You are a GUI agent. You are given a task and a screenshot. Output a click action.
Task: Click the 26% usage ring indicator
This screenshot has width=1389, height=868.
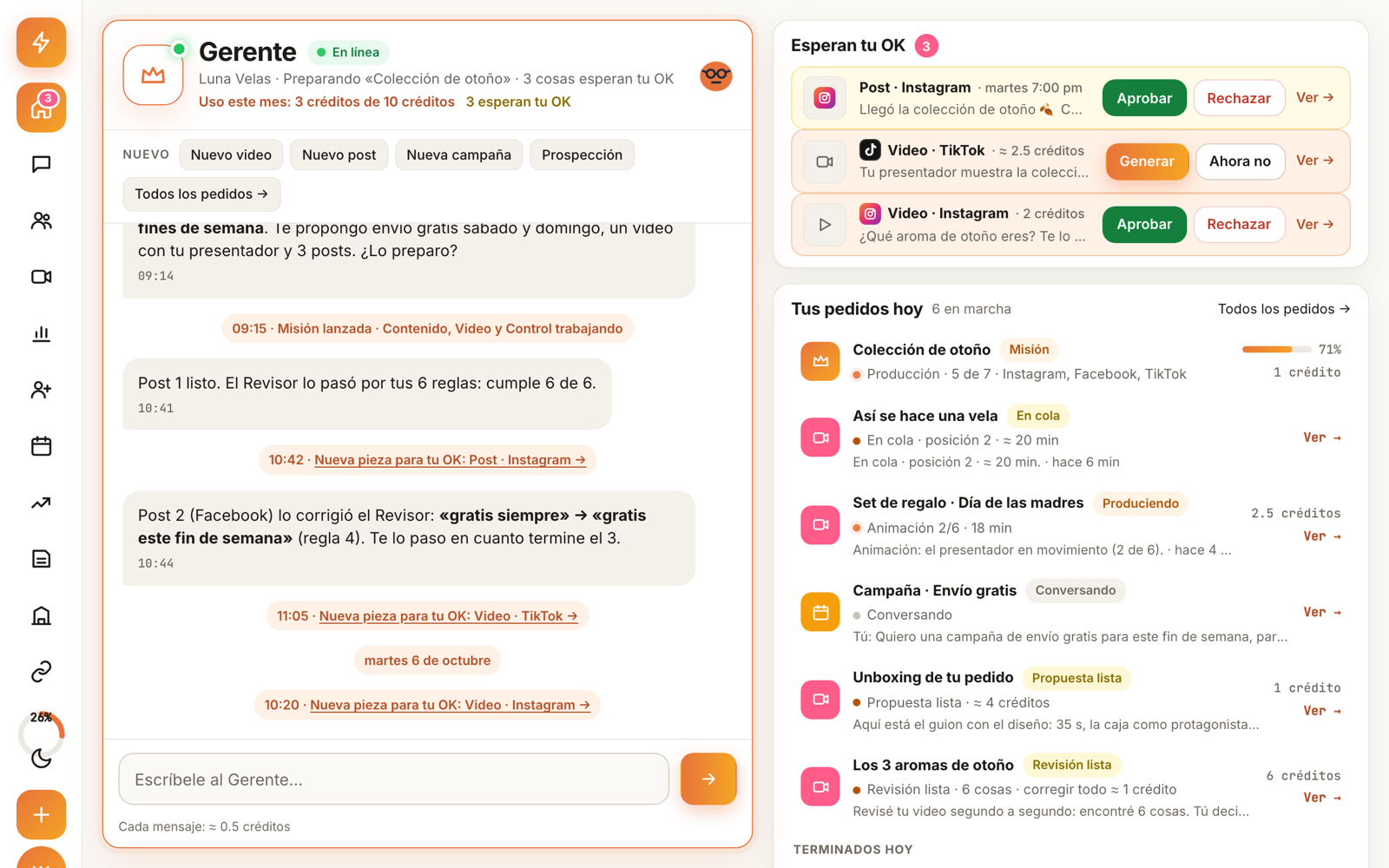click(x=41, y=732)
